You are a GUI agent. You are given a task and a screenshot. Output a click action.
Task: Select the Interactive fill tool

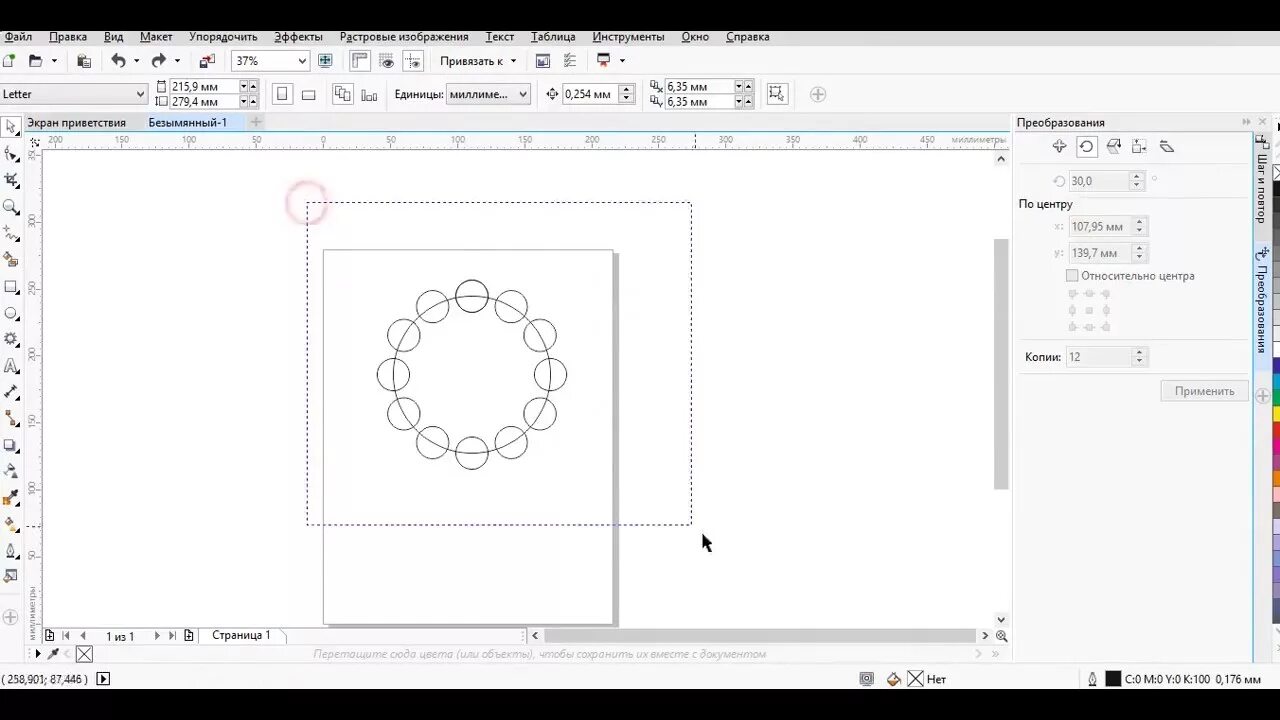point(11,525)
